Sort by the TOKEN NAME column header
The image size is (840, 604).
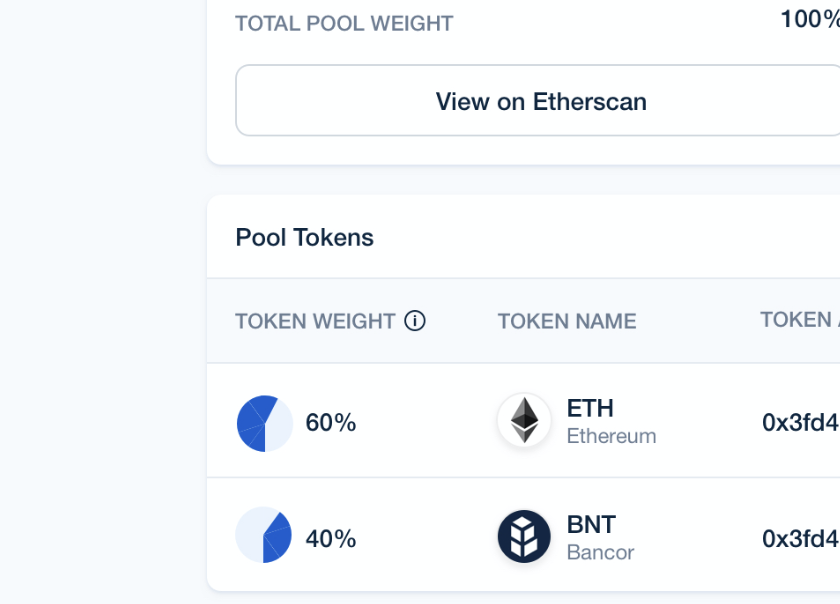point(566,321)
